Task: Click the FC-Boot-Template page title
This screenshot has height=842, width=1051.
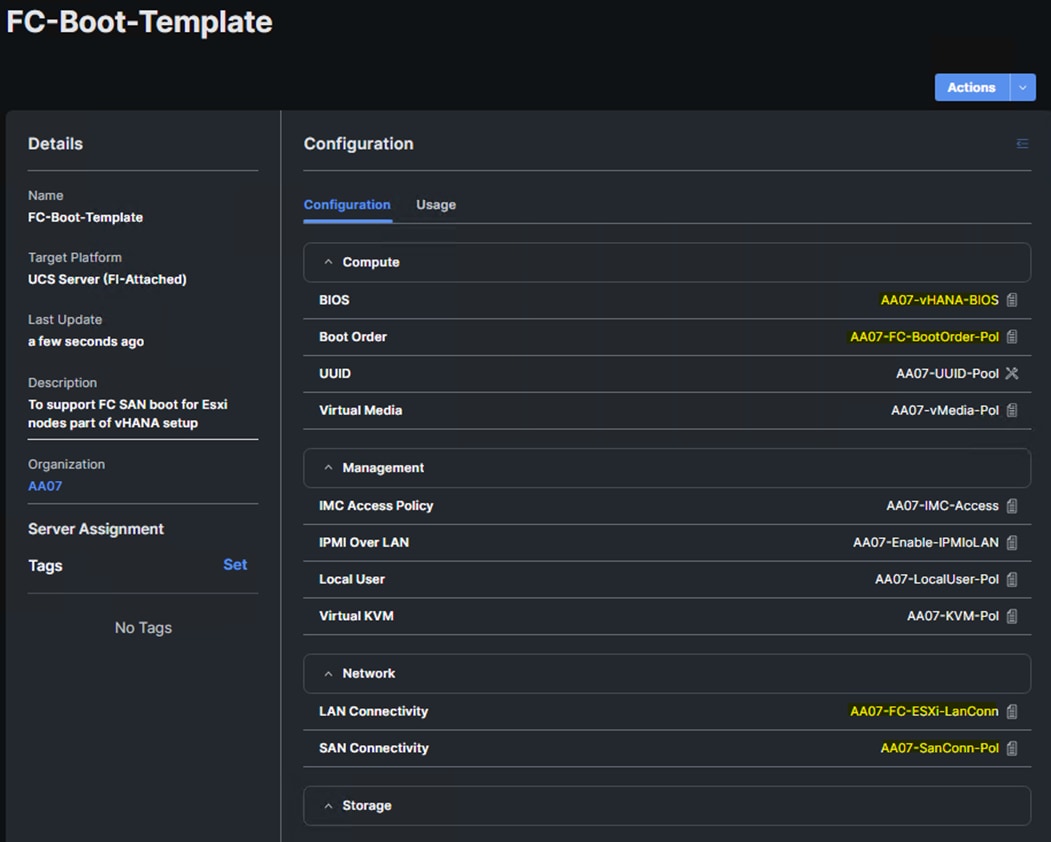Action: tap(139, 21)
